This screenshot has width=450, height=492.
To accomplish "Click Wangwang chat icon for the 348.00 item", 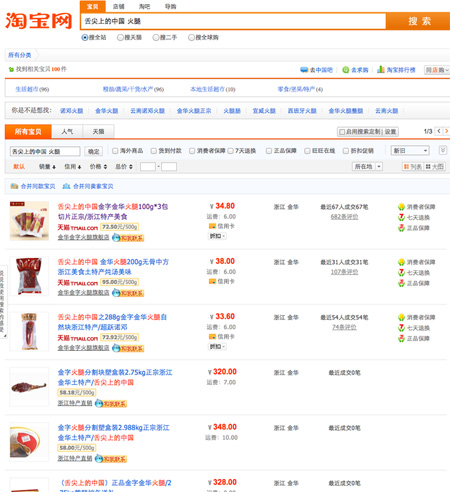I will (111, 459).
